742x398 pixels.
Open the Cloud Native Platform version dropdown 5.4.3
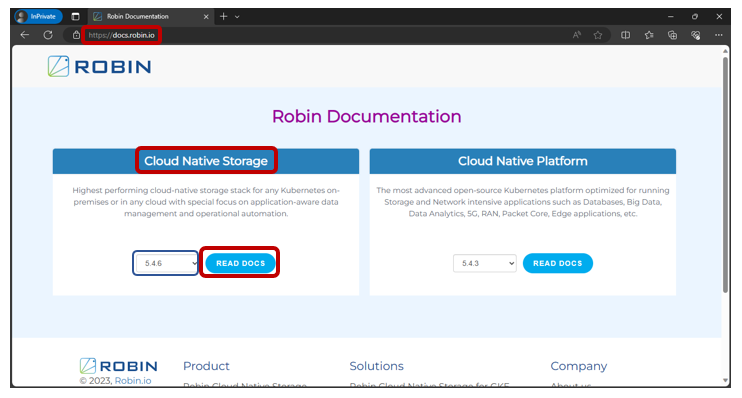coord(485,263)
